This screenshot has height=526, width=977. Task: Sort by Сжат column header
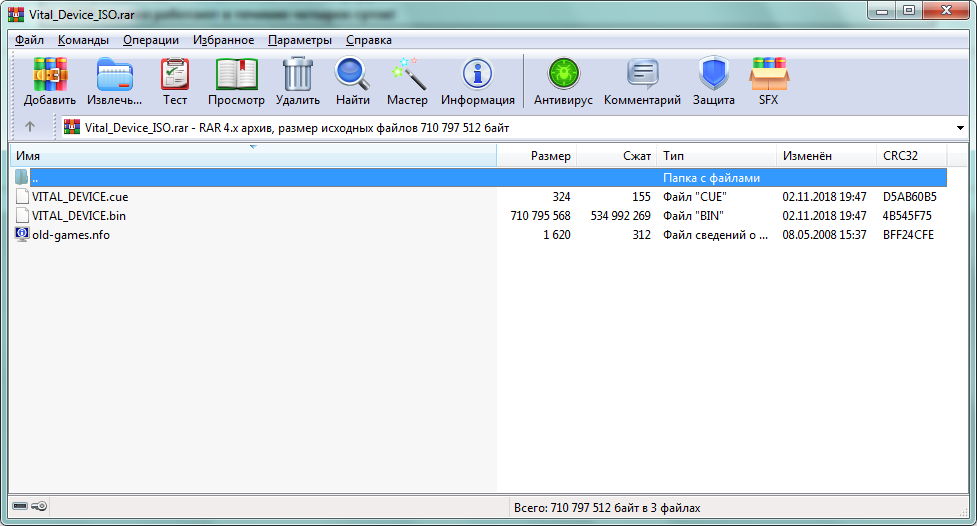point(617,156)
